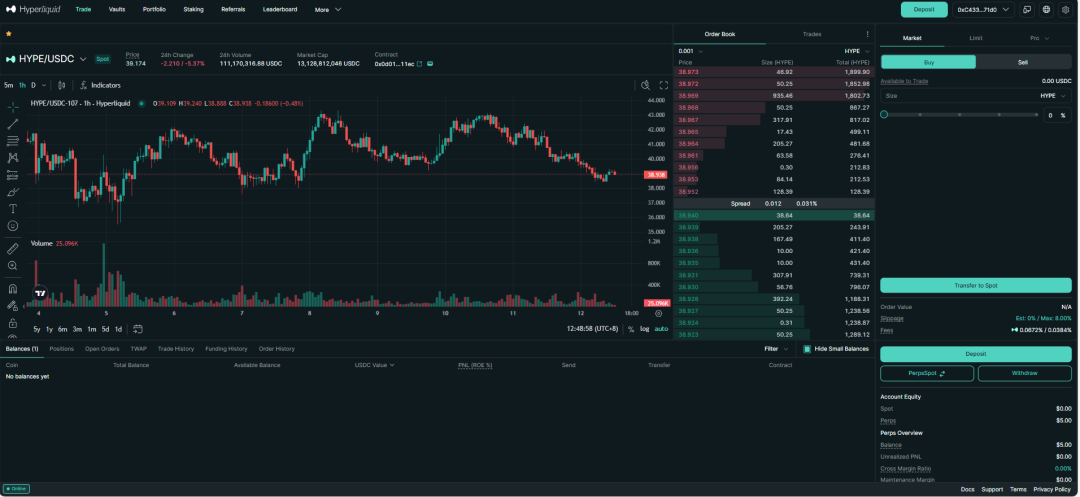This screenshot has height=497, width=1080.
Task: Click the Perps Spot transfer button
Action: tap(927, 373)
